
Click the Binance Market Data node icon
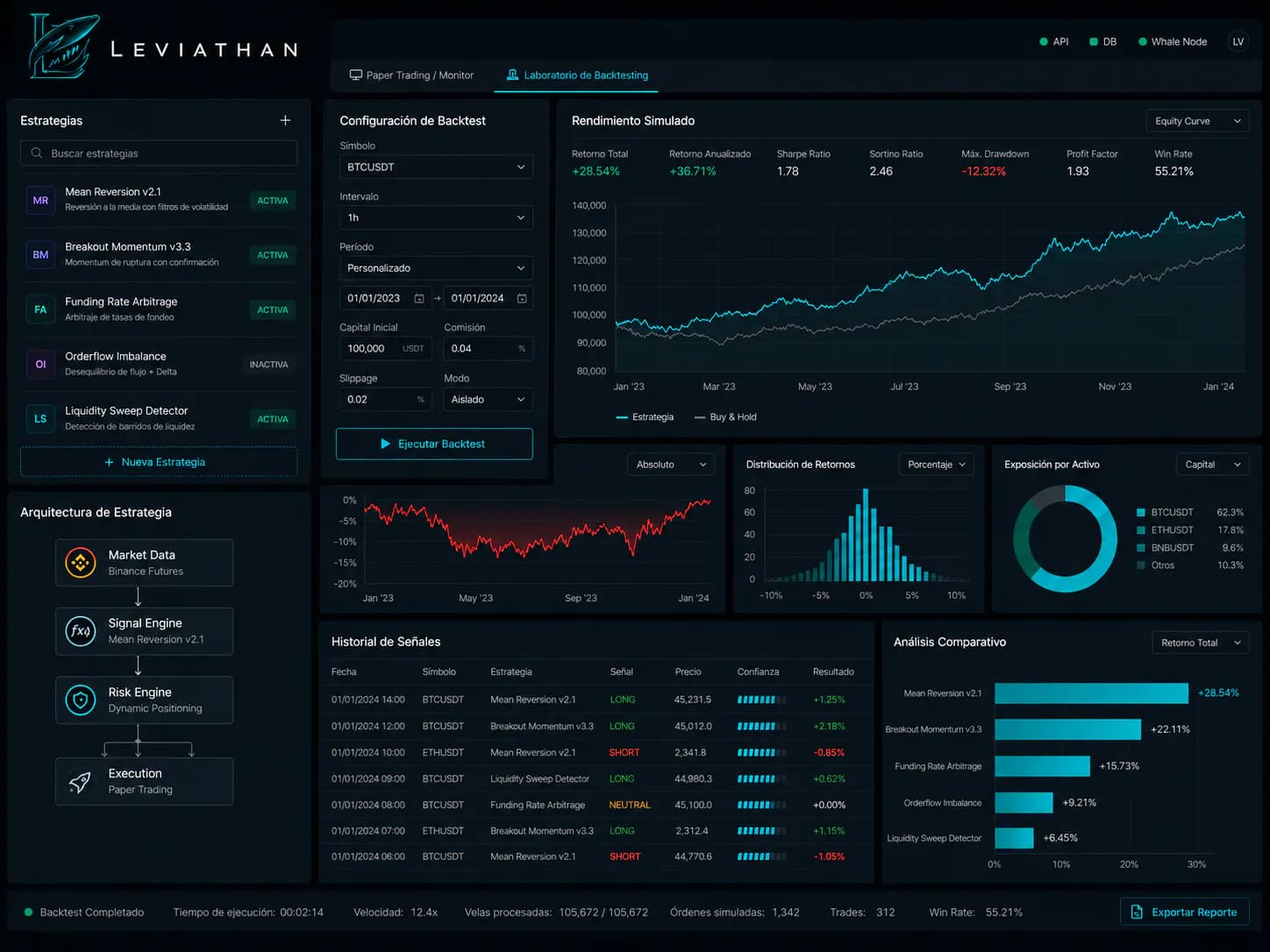tap(81, 563)
